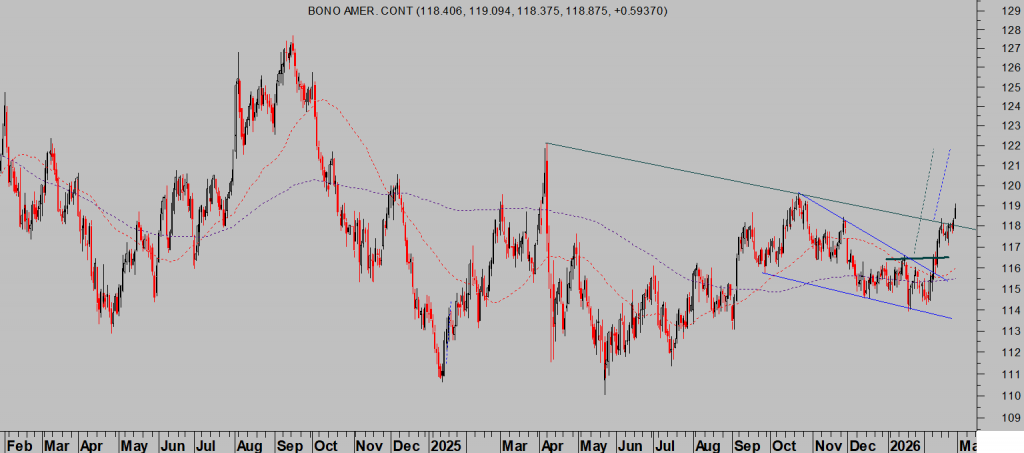Select the thick dark horizontal resistance line
Screen dimensions: 1024x453
click(x=917, y=258)
